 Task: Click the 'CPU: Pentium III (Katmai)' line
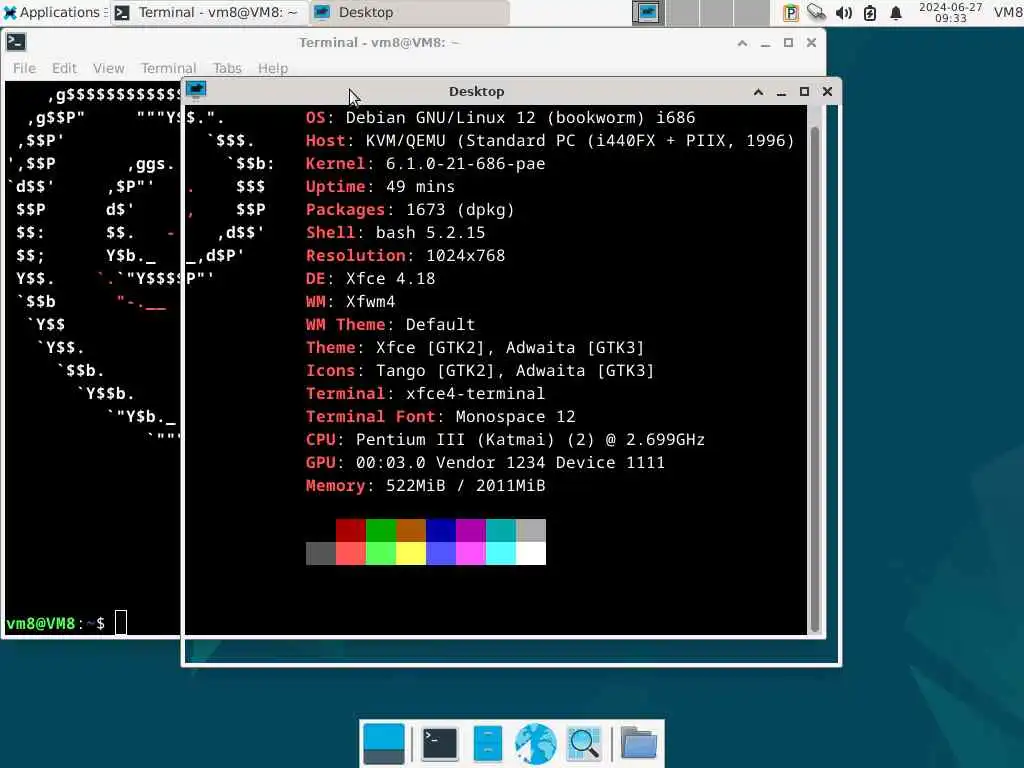505,440
